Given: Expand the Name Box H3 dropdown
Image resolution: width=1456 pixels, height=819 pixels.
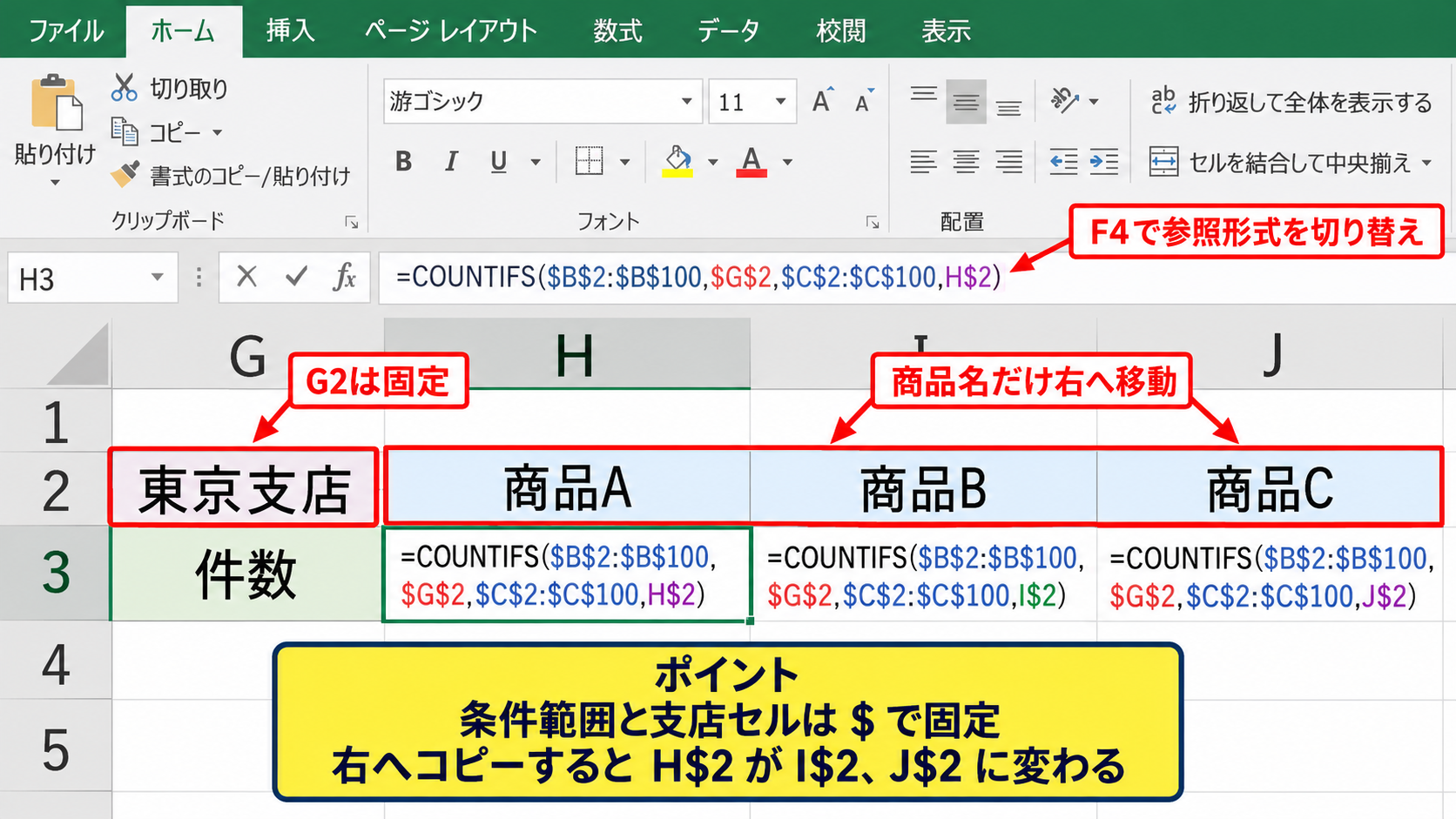Looking at the screenshot, I should [x=158, y=278].
